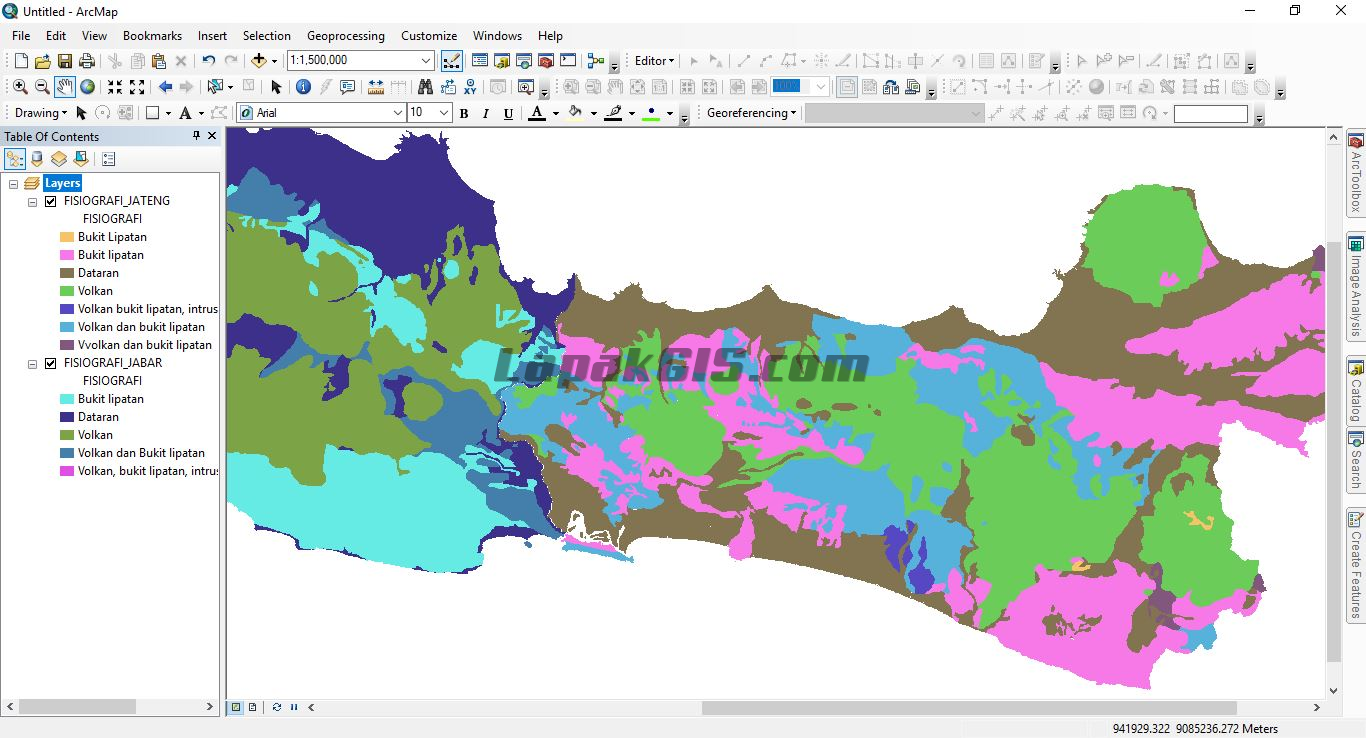1366x738 pixels.
Task: Open the Editor toolbar menu
Action: 652,60
